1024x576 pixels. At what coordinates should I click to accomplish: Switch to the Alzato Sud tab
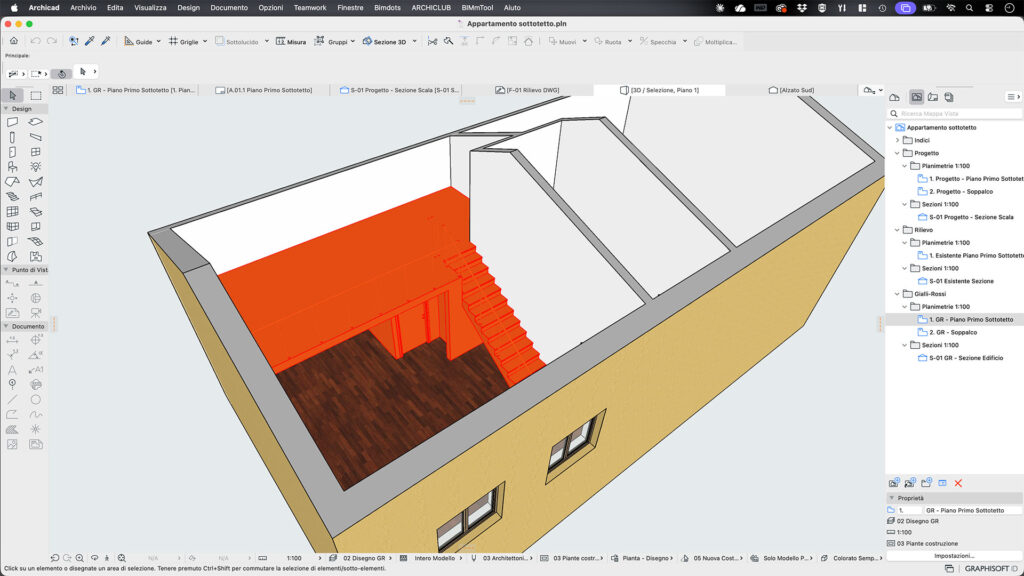click(x=791, y=90)
